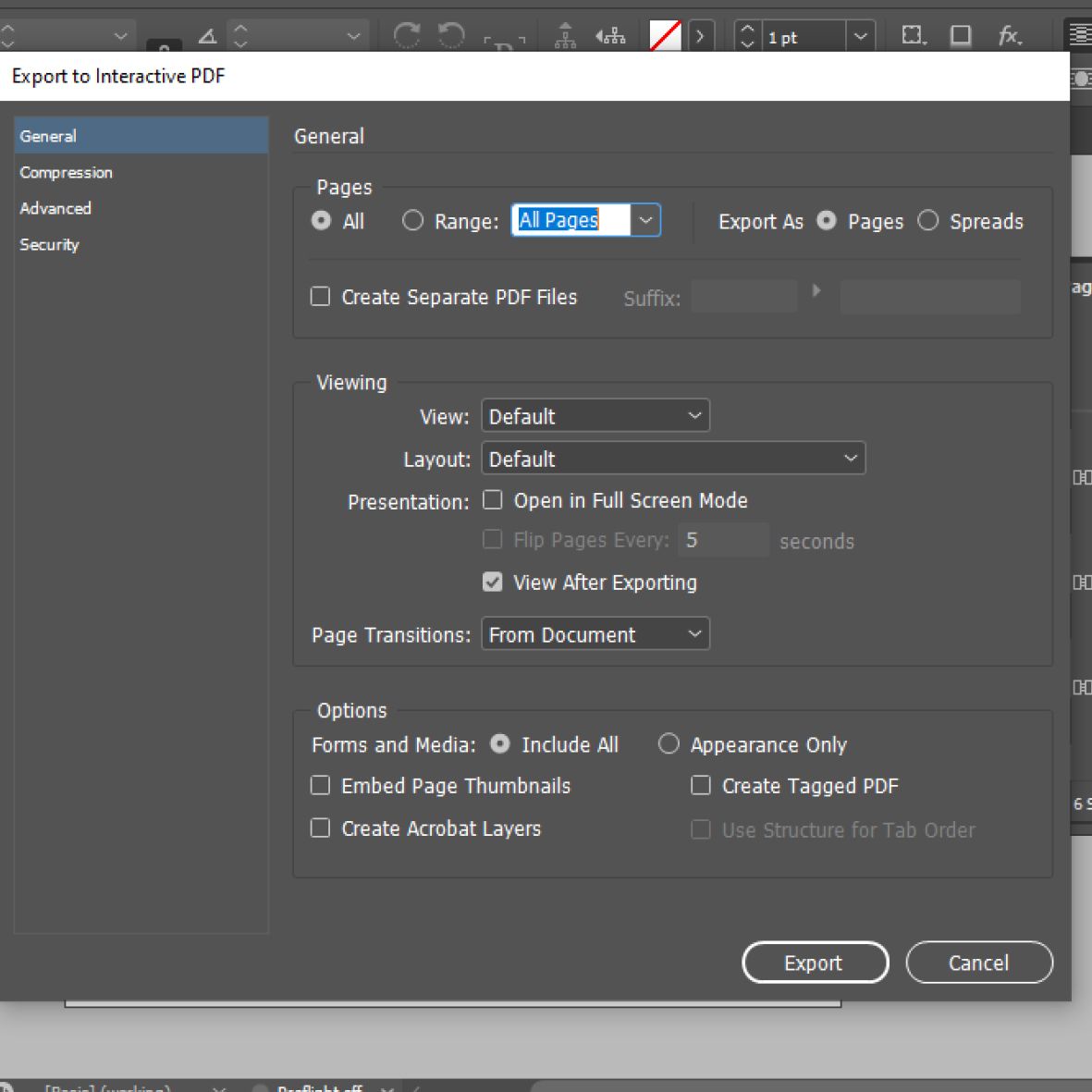Select the Appearance Only radio button
The width and height of the screenshot is (1092, 1092).
click(x=669, y=743)
